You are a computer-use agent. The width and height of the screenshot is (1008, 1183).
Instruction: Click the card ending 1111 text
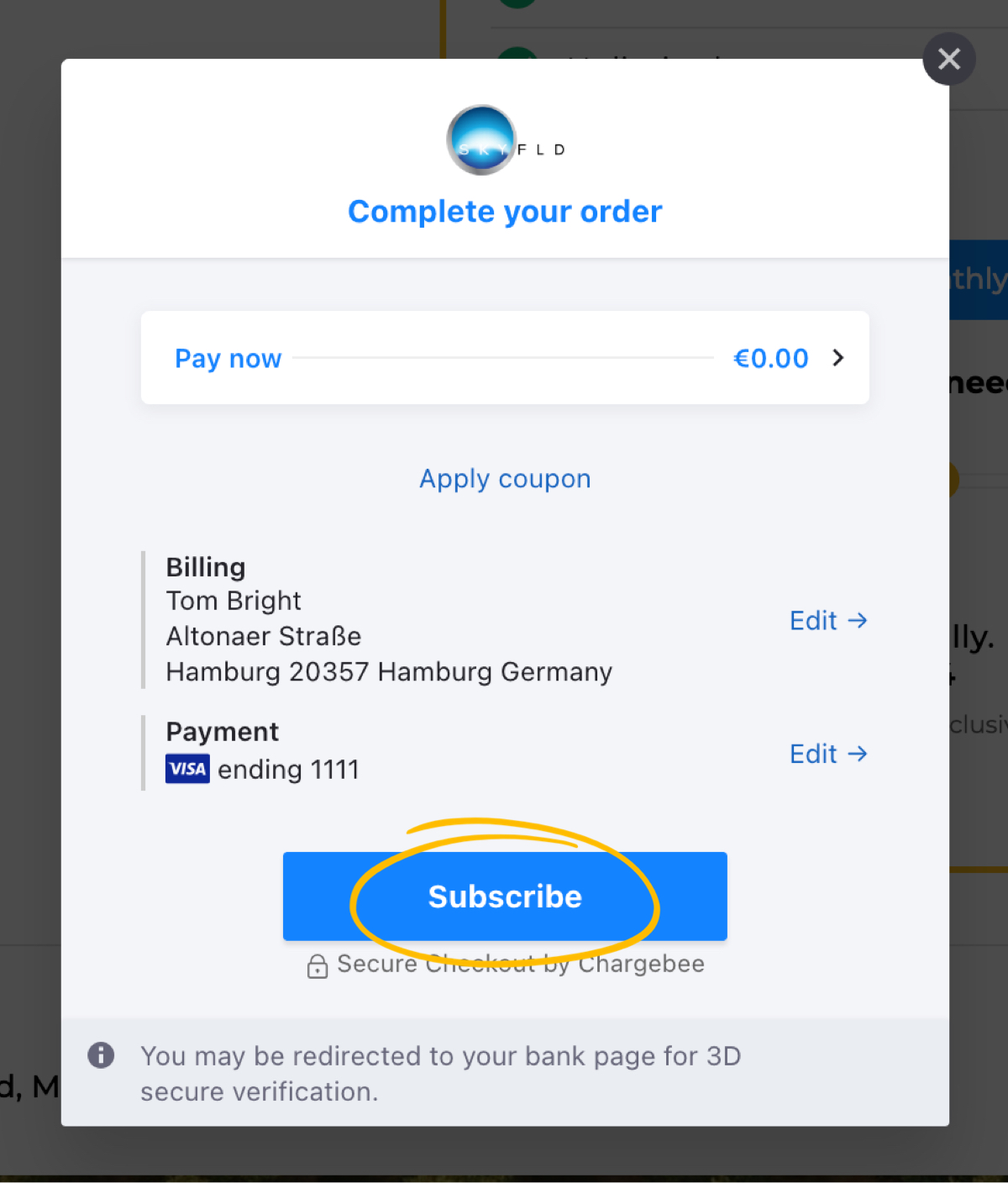pyautogui.click(x=288, y=770)
